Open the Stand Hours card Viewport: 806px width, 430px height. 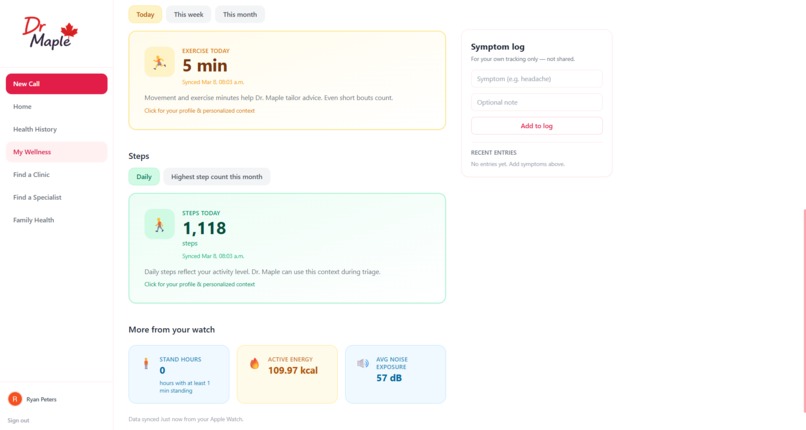pos(179,375)
